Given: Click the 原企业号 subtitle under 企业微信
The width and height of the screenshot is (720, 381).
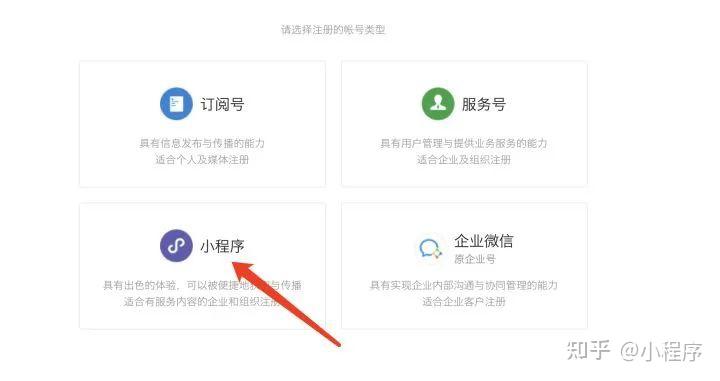Looking at the screenshot, I should tap(475, 259).
